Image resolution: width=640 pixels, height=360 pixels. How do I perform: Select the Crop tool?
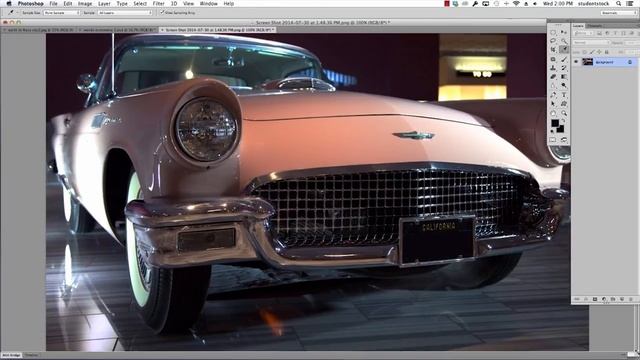point(553,49)
